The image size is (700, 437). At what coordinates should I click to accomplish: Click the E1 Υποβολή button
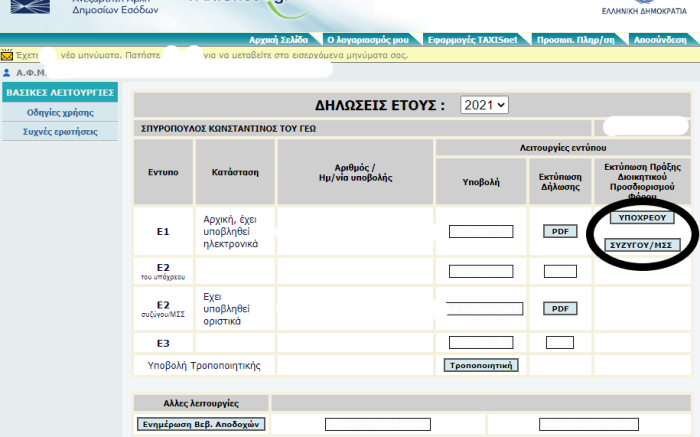[x=481, y=231]
